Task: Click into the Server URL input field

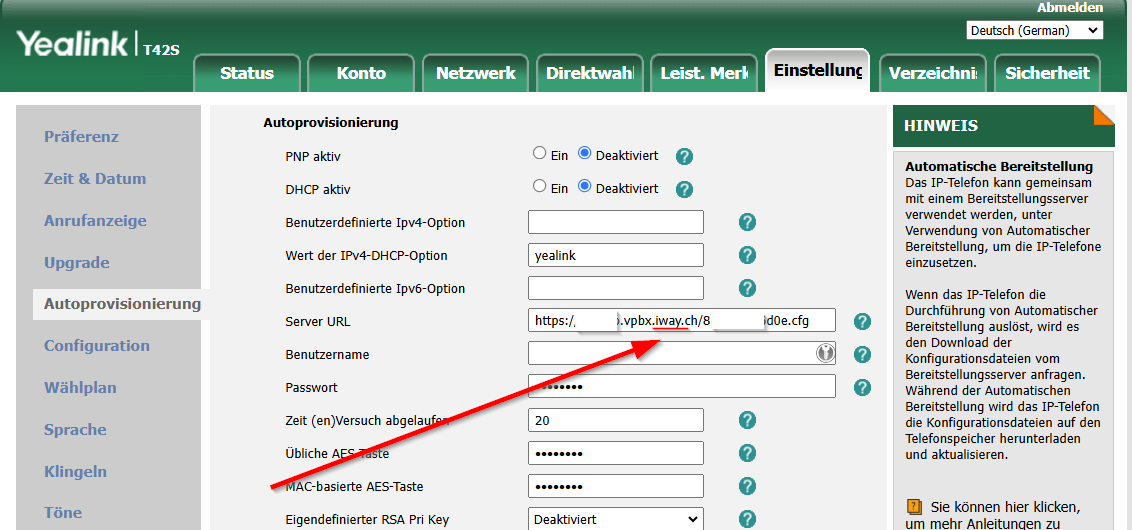Action: click(682, 320)
